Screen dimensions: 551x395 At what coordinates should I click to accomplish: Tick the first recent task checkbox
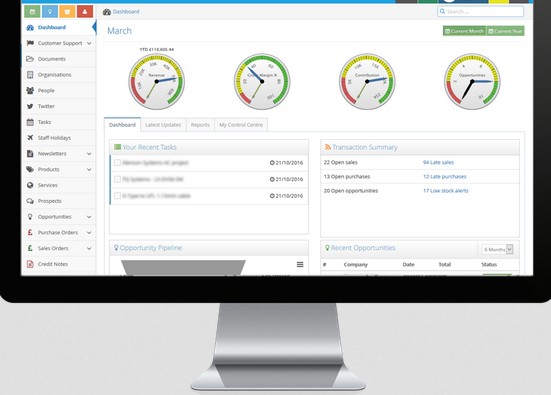pos(117,162)
